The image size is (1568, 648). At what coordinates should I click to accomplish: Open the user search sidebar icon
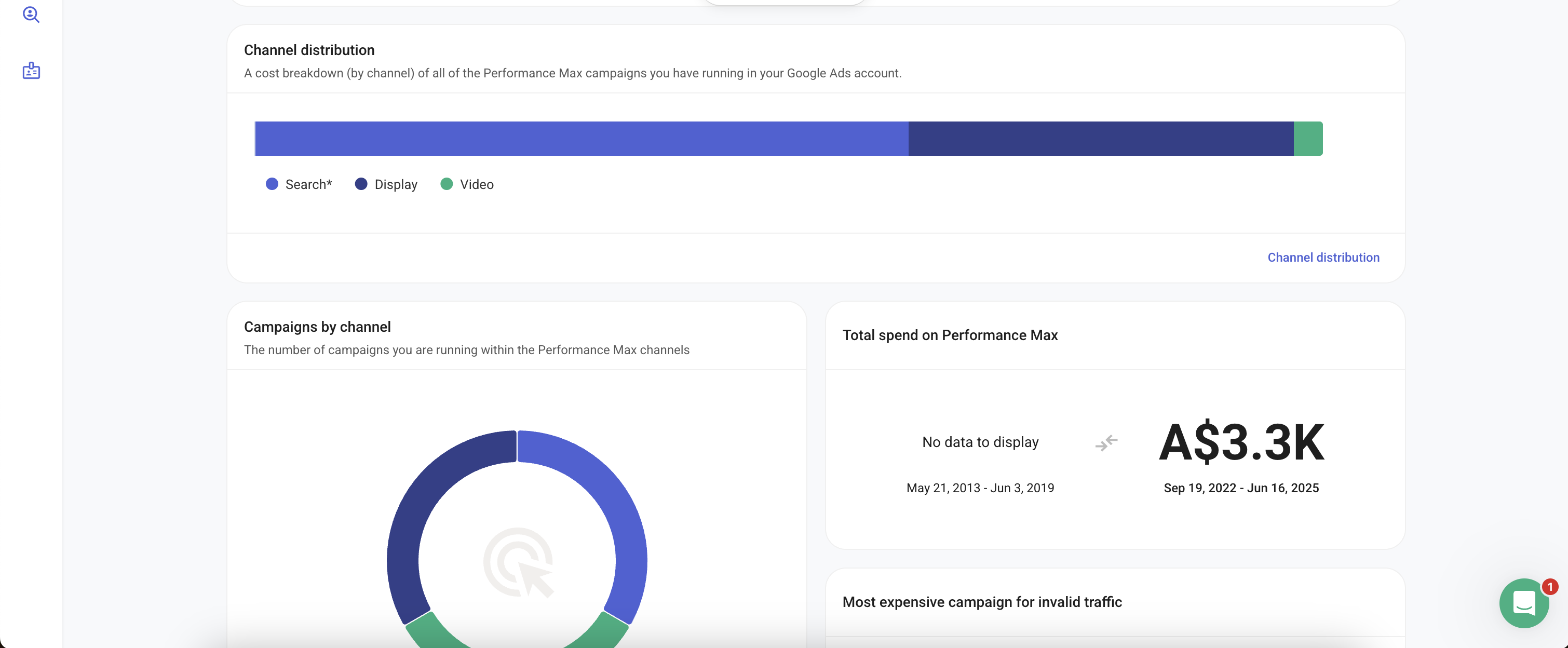click(x=31, y=15)
